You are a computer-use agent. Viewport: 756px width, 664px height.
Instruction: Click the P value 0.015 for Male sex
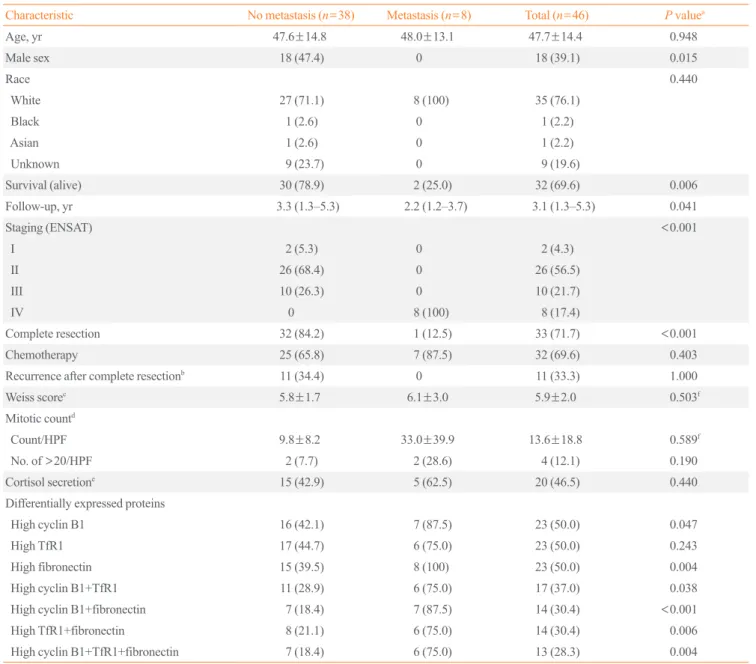click(683, 58)
